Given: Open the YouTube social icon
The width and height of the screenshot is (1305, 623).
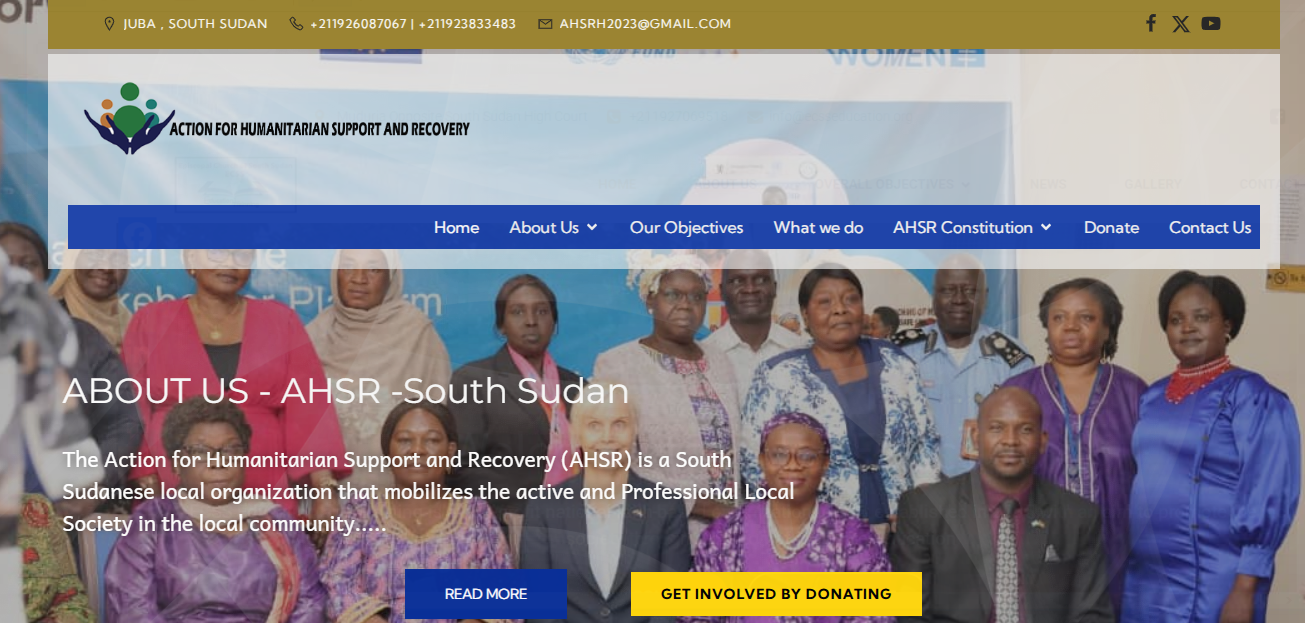Looking at the screenshot, I should click(1211, 23).
